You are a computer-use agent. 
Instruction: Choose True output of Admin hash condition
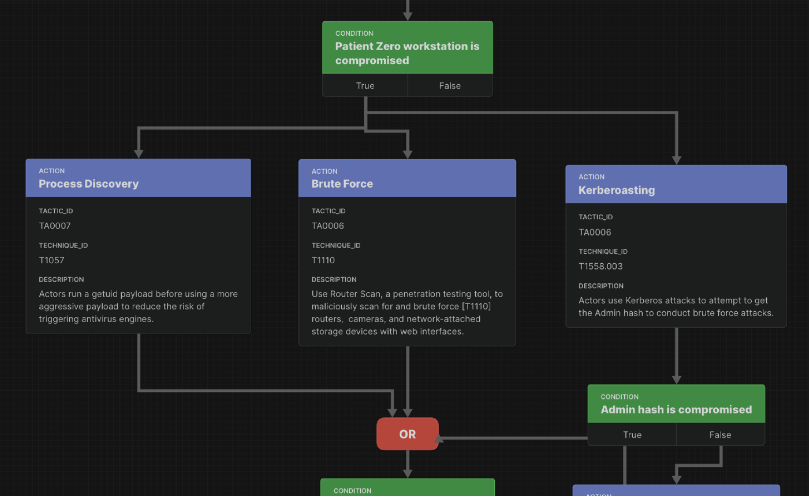[x=632, y=435]
